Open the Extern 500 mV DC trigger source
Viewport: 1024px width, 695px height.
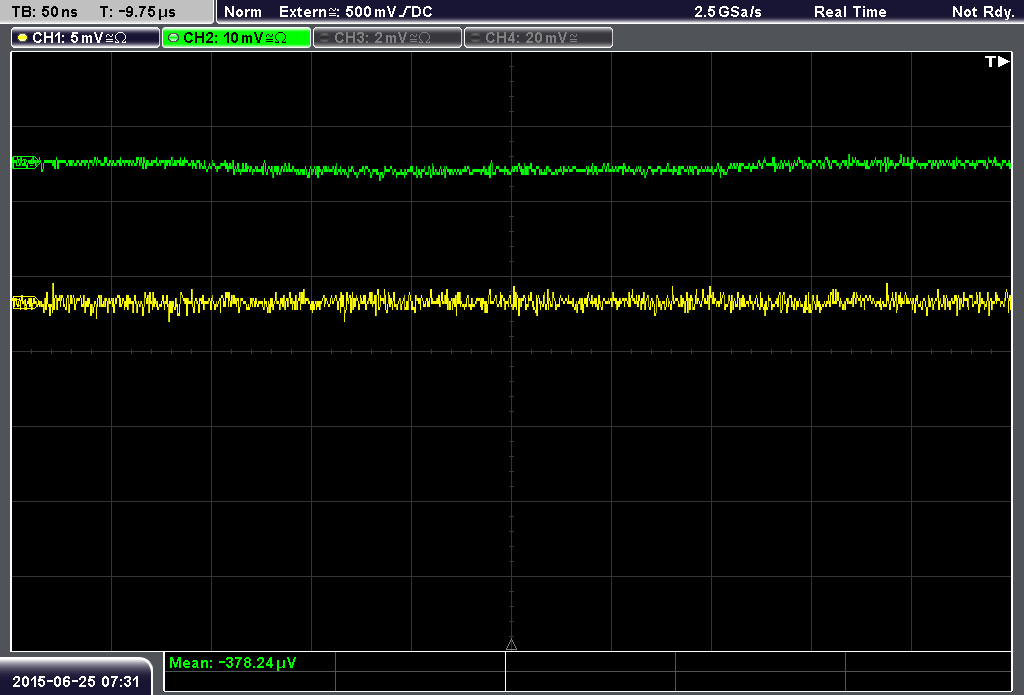tap(356, 12)
